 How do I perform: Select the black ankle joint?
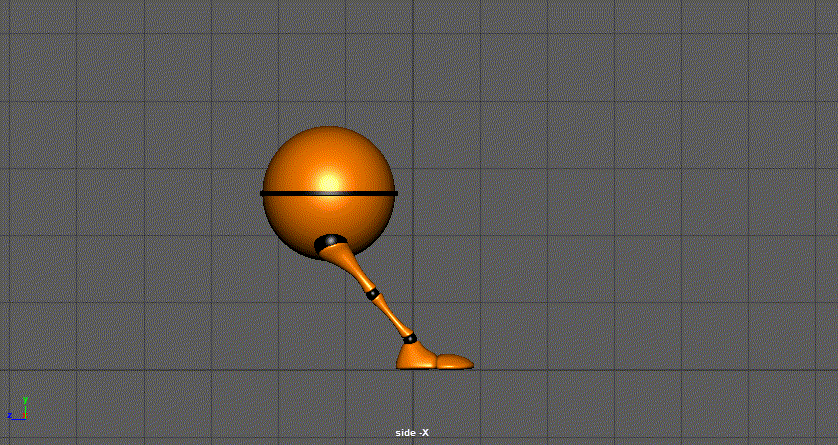[x=409, y=338]
